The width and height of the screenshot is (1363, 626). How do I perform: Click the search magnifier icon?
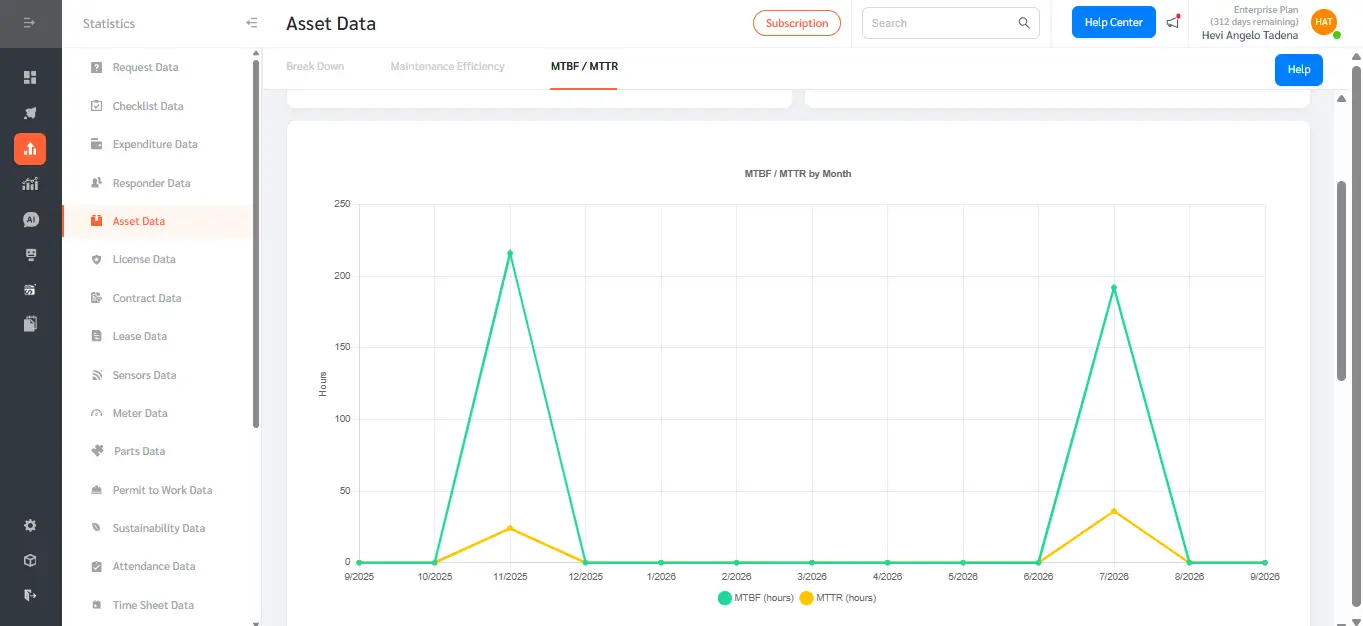[x=1024, y=23]
